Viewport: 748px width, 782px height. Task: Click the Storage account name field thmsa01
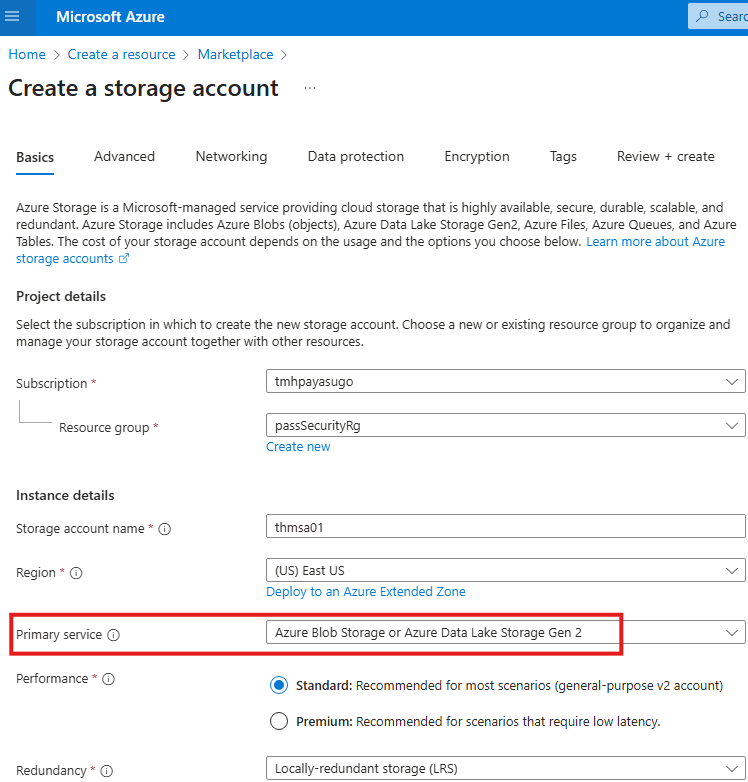pyautogui.click(x=506, y=527)
